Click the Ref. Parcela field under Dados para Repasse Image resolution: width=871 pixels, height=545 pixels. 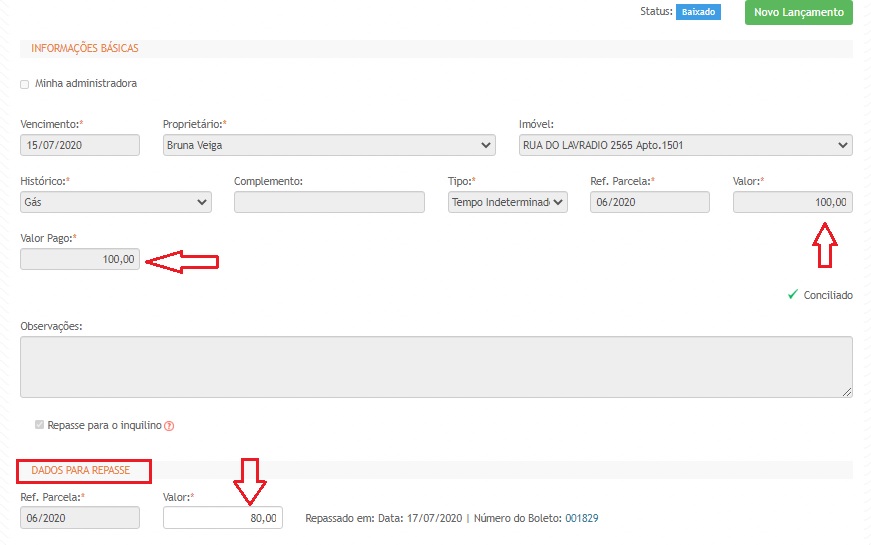pos(80,517)
